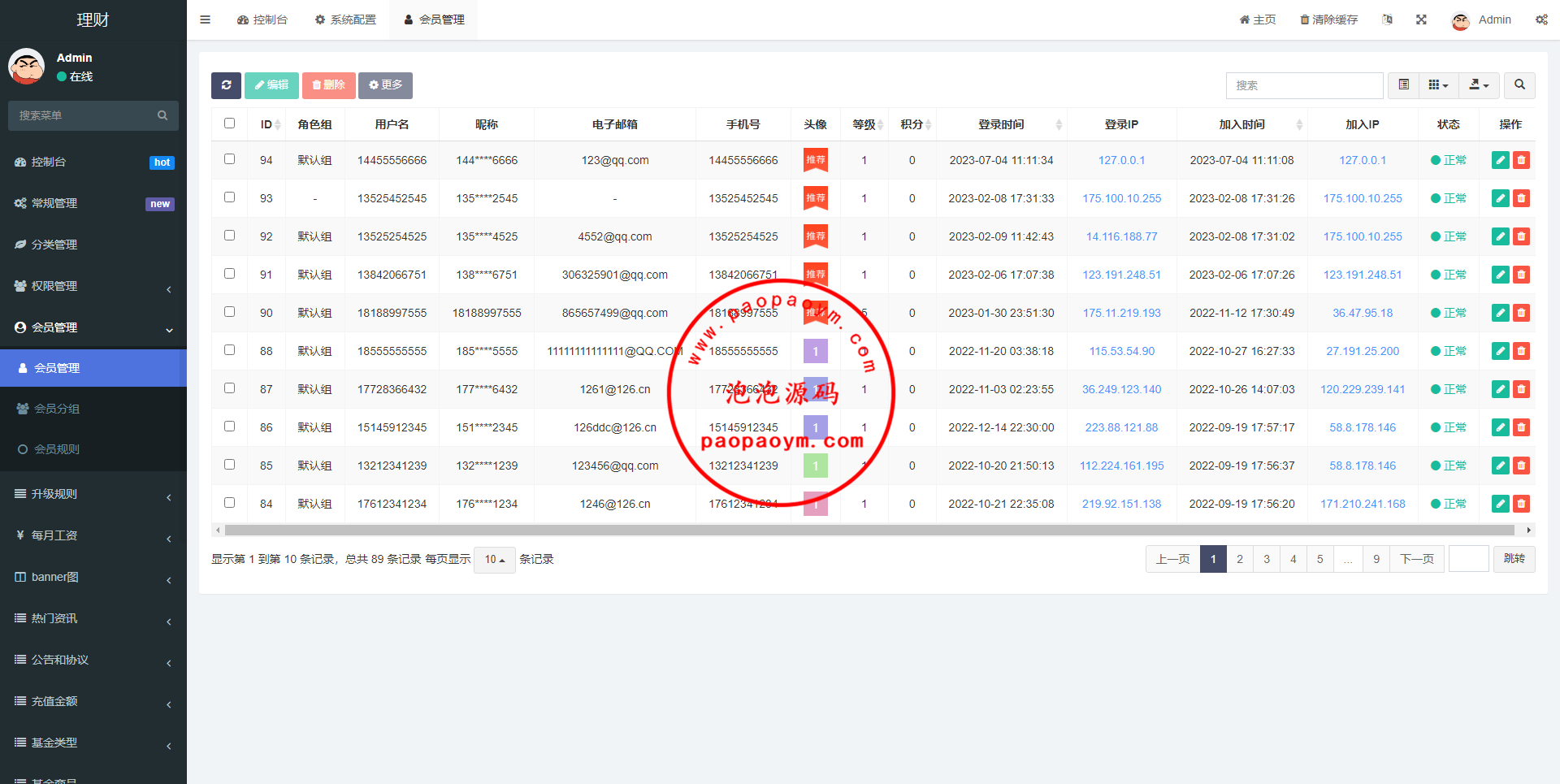Click green edit icon for ID 94 row
This screenshot has width=1560, height=784.
[1500, 160]
